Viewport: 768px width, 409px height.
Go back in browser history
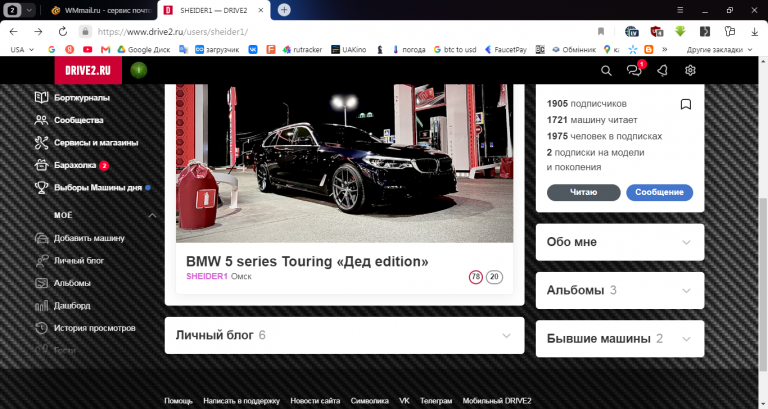[14, 32]
